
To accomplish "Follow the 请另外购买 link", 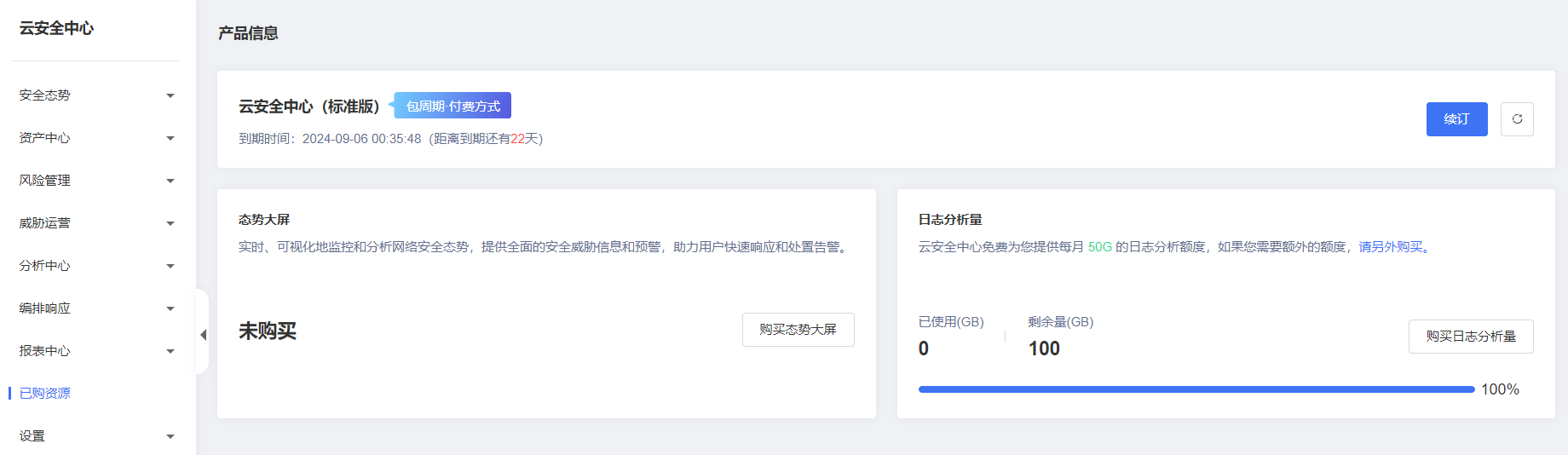I will [x=1390, y=246].
